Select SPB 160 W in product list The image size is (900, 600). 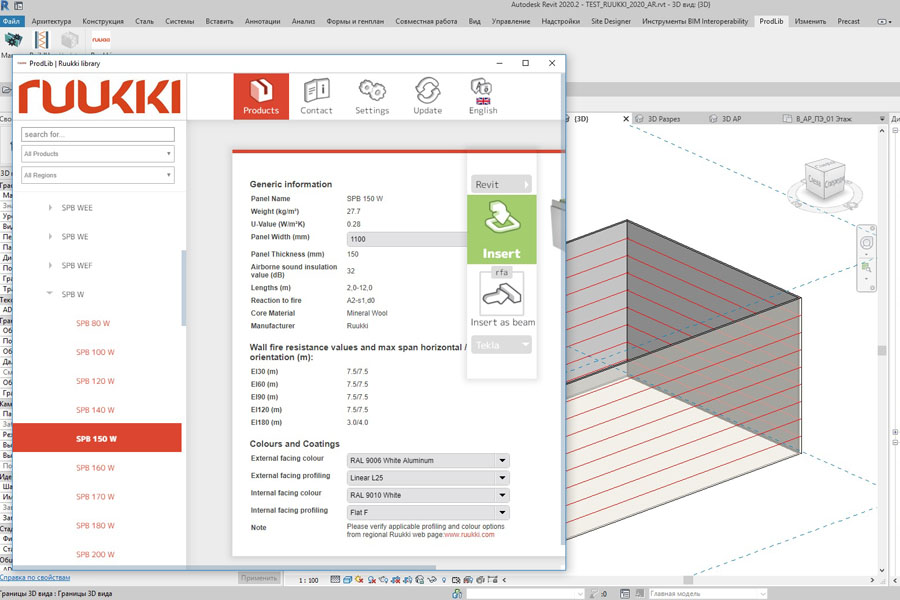[x=95, y=467]
